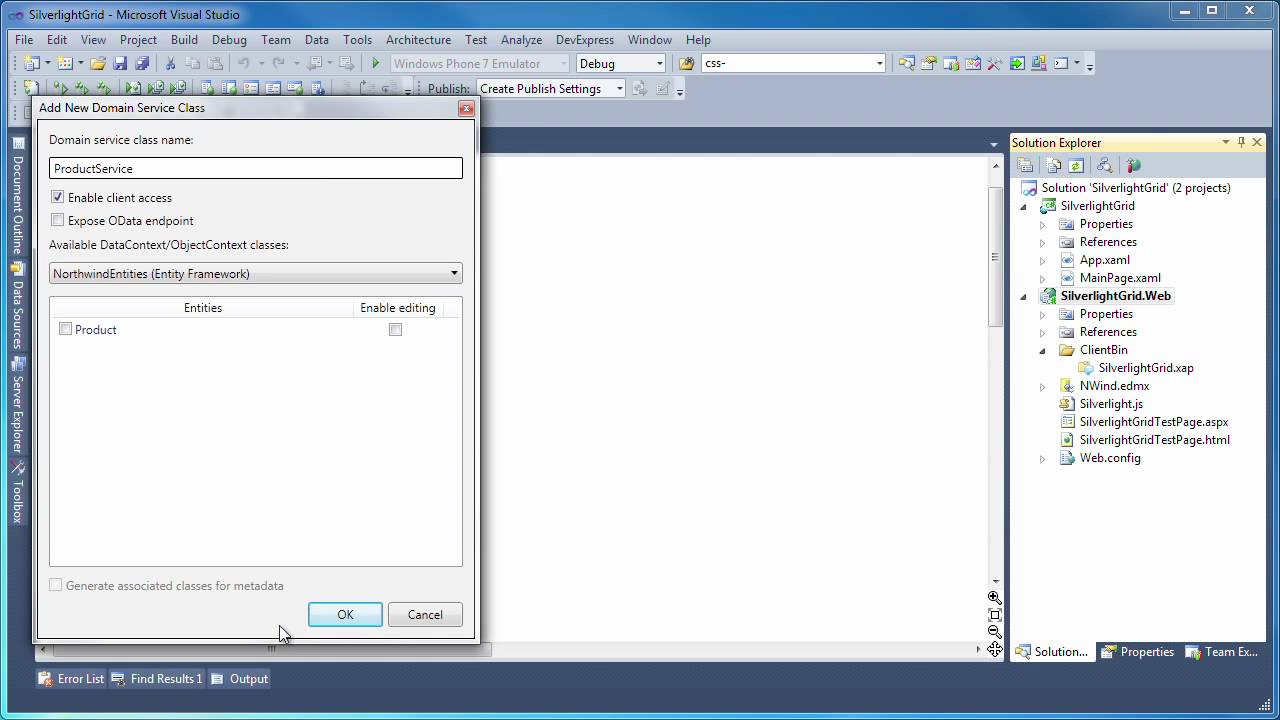Image resolution: width=1280 pixels, height=720 pixels.
Task: Uncheck Enable client access
Action: pyautogui.click(x=57, y=198)
